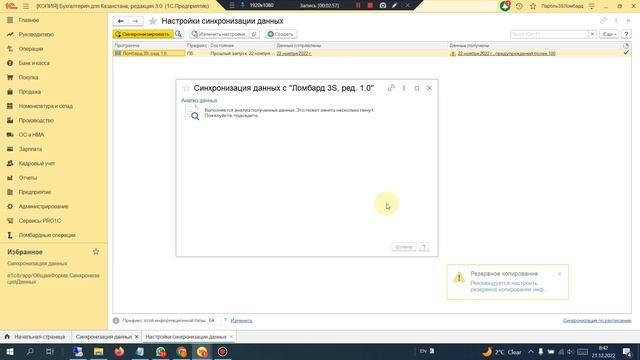Switch to Синхронизация данных tab

tap(103, 337)
